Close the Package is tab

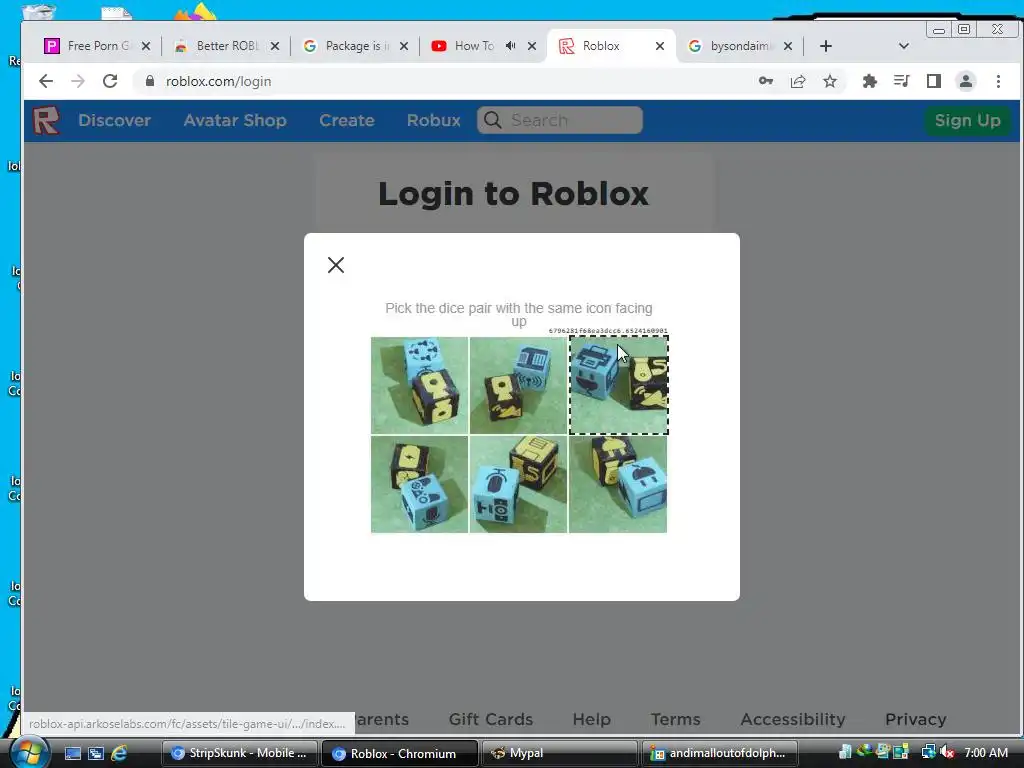[404, 46]
